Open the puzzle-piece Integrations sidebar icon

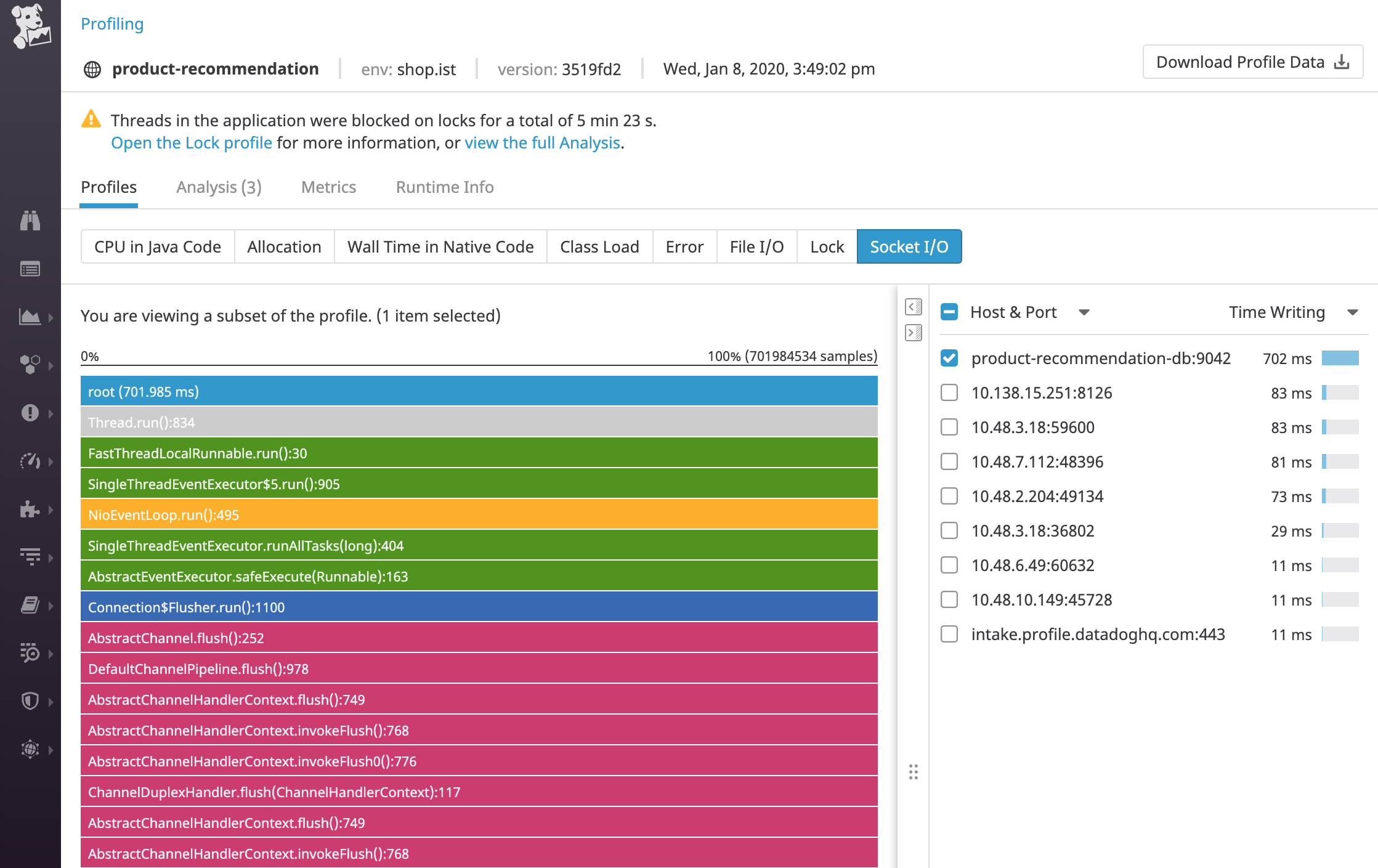30,509
